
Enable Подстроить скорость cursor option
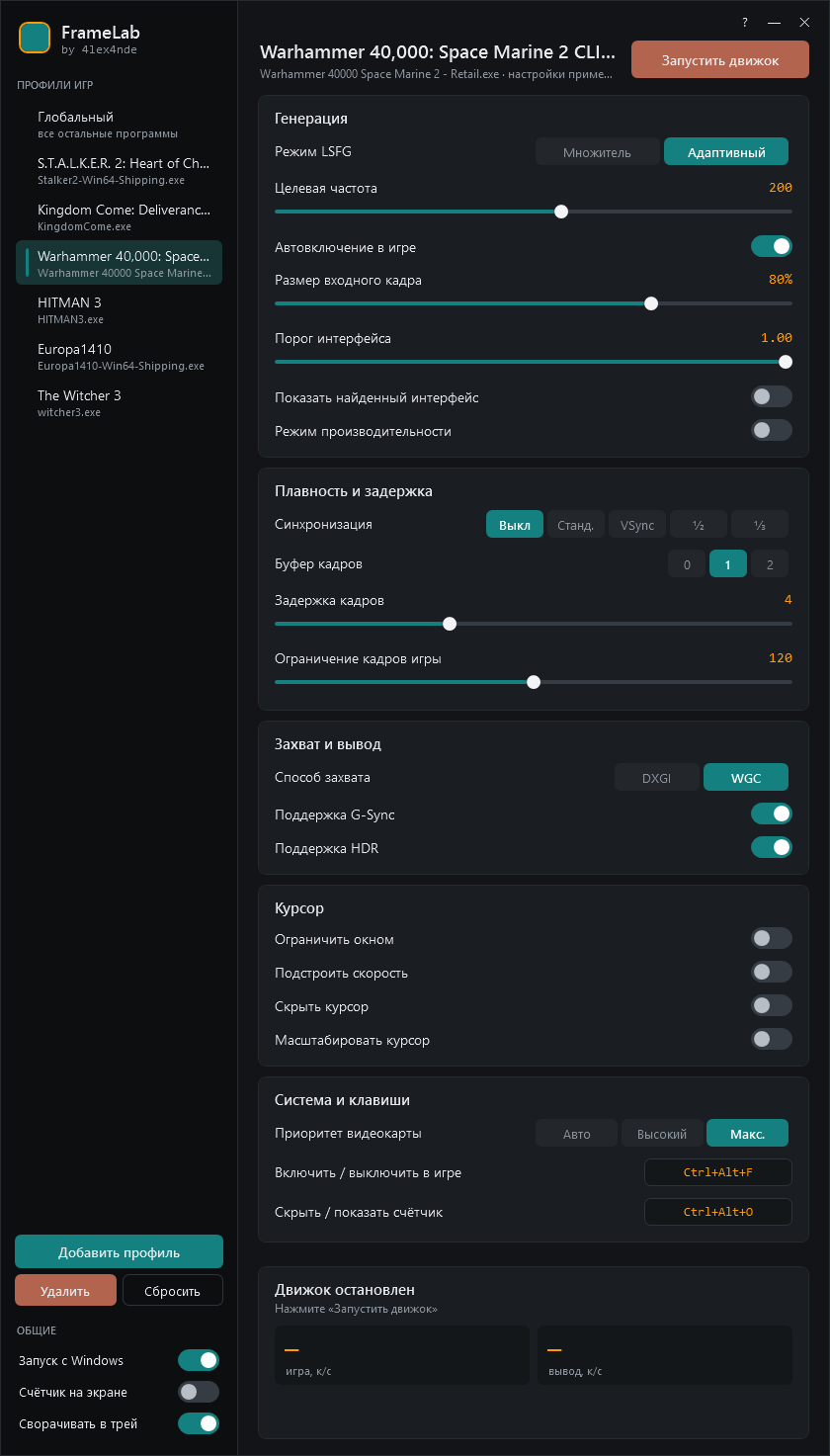[772, 972]
